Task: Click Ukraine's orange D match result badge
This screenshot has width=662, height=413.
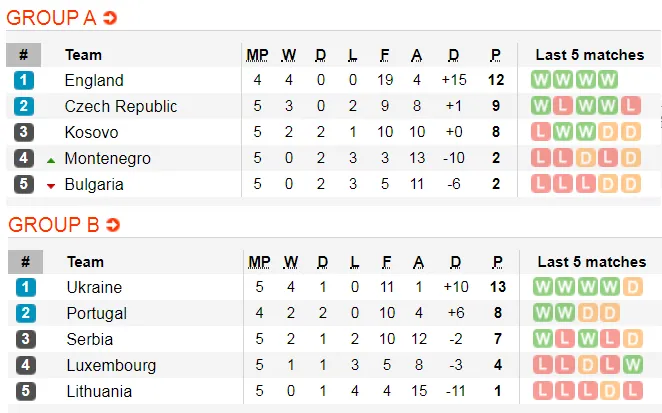Action: click(x=630, y=287)
